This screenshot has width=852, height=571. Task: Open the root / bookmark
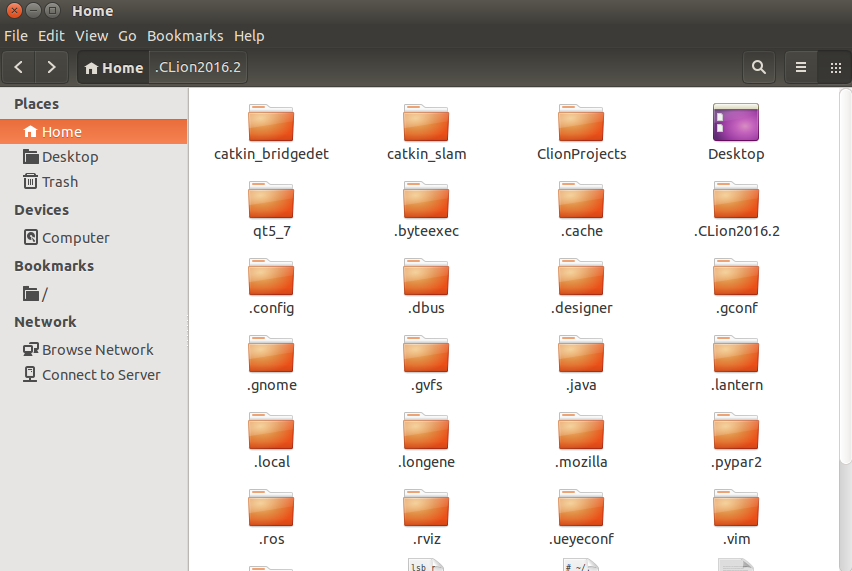tap(93, 294)
